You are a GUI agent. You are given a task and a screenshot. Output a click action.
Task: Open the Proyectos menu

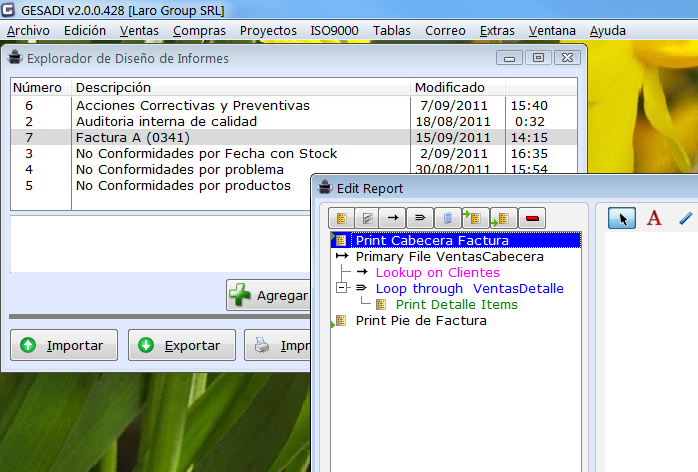(268, 31)
